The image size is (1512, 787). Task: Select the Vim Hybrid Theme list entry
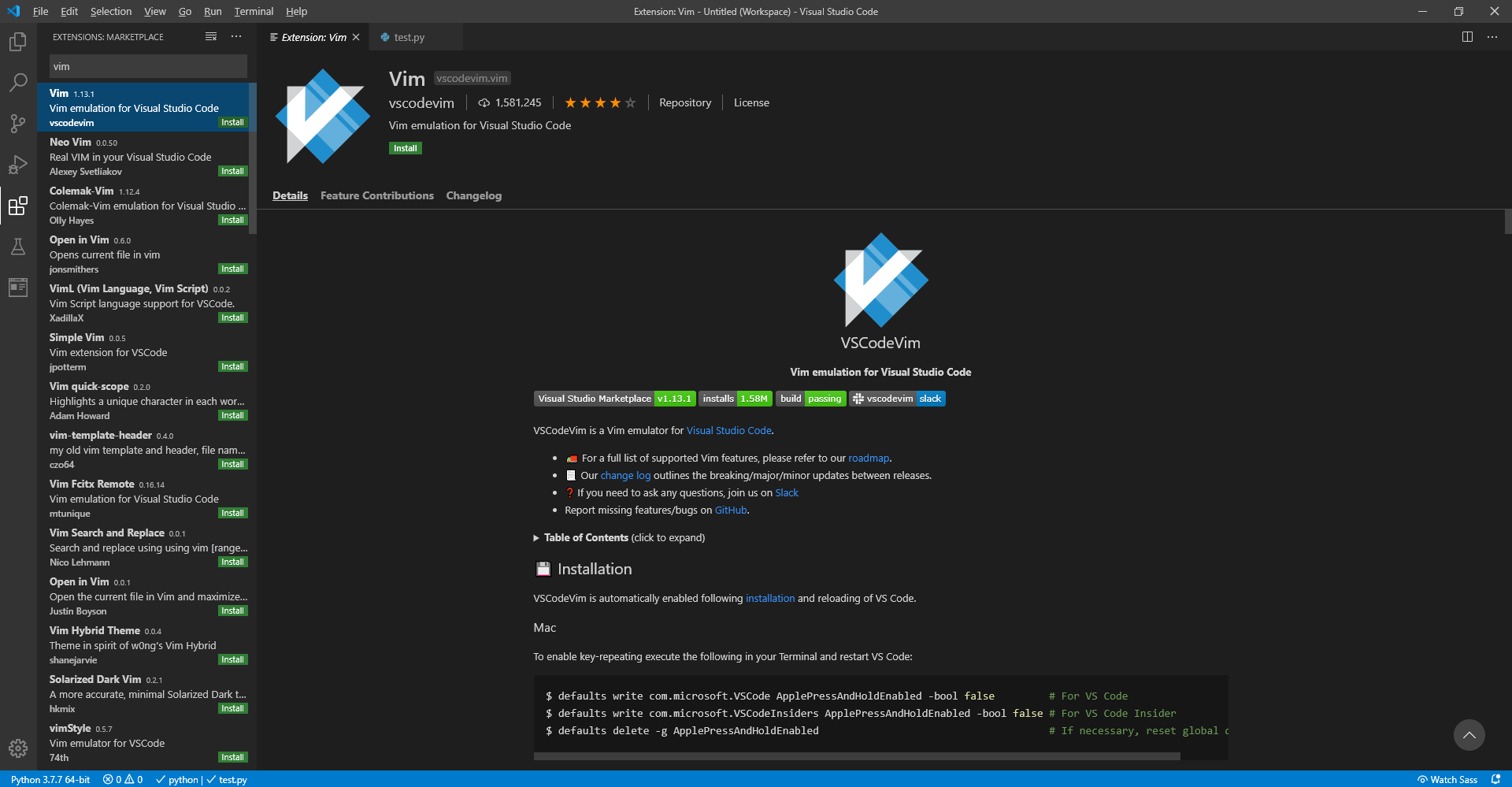(x=147, y=644)
